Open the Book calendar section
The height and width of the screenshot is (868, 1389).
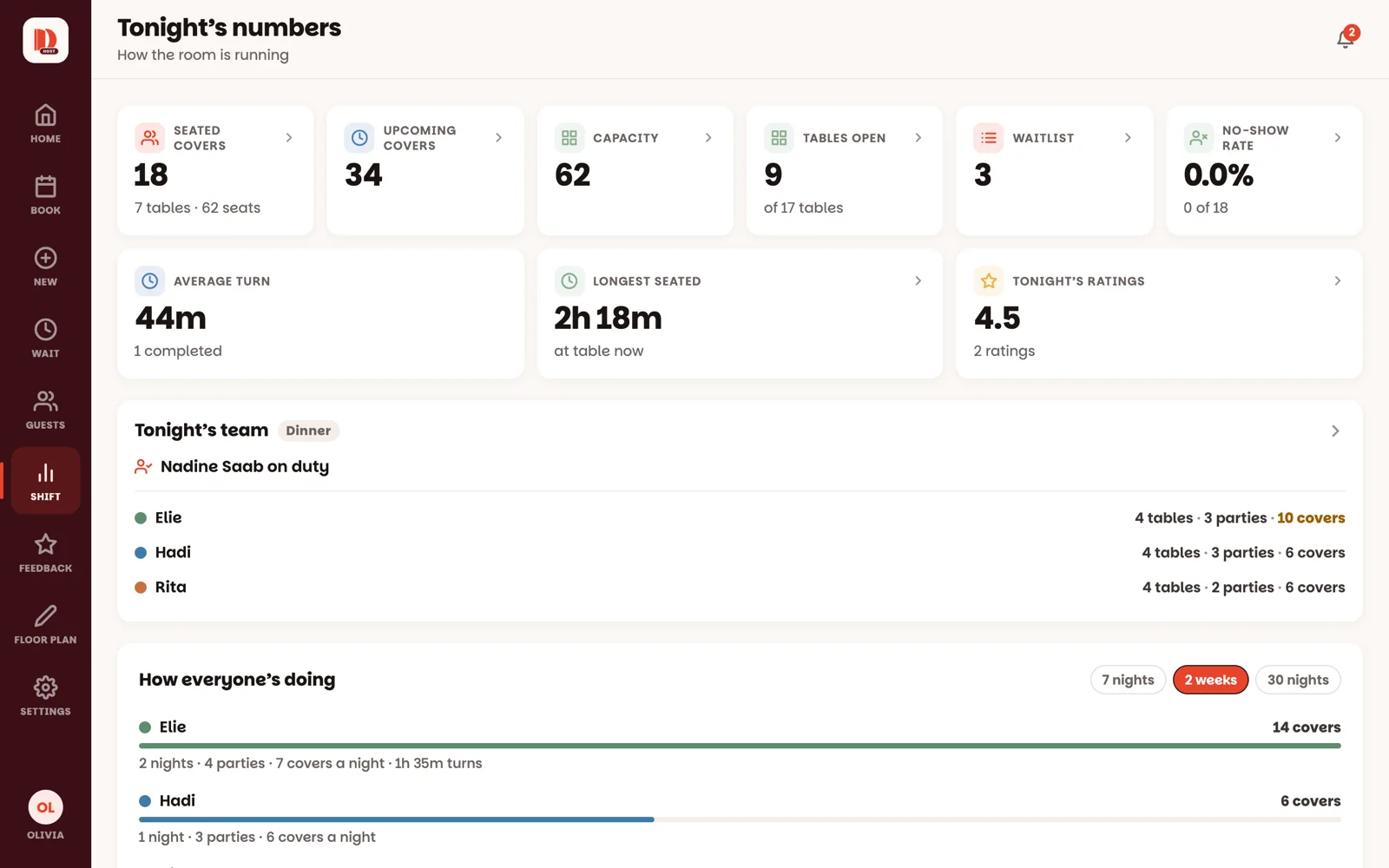click(45, 195)
